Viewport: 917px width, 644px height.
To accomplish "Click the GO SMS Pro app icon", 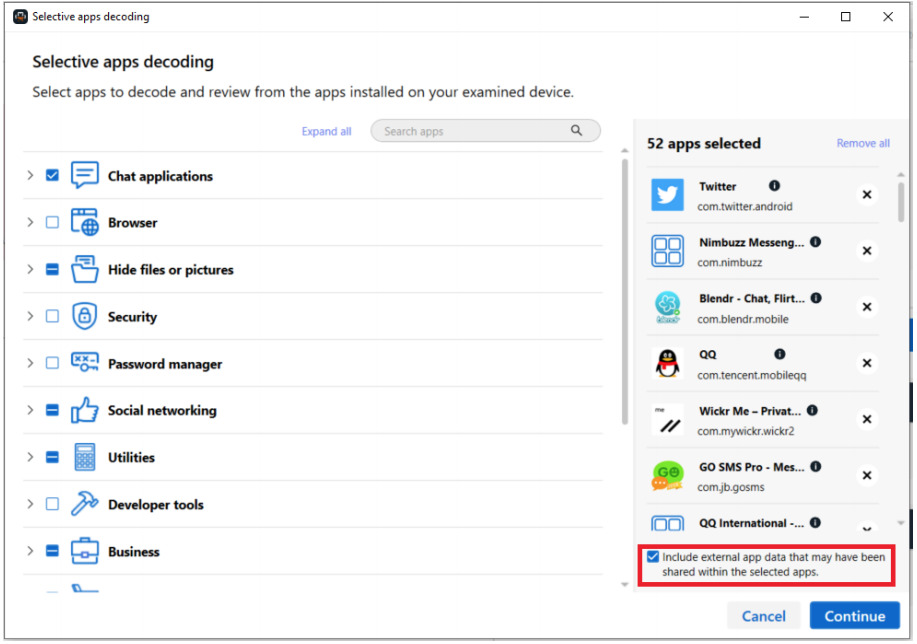I will pos(668,476).
